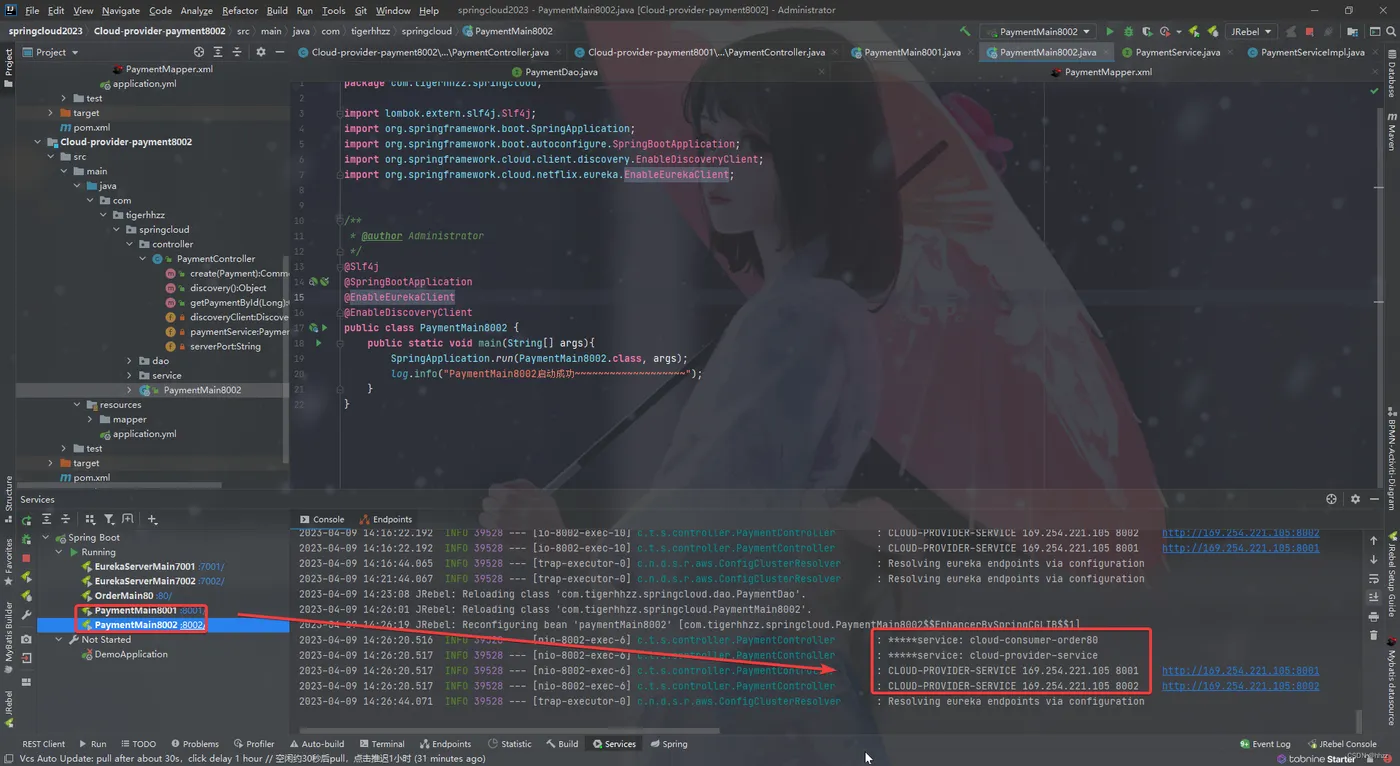Open the :8001/ port link beside PaymentMain8001
The width and height of the screenshot is (1400, 766).
tap(191, 611)
